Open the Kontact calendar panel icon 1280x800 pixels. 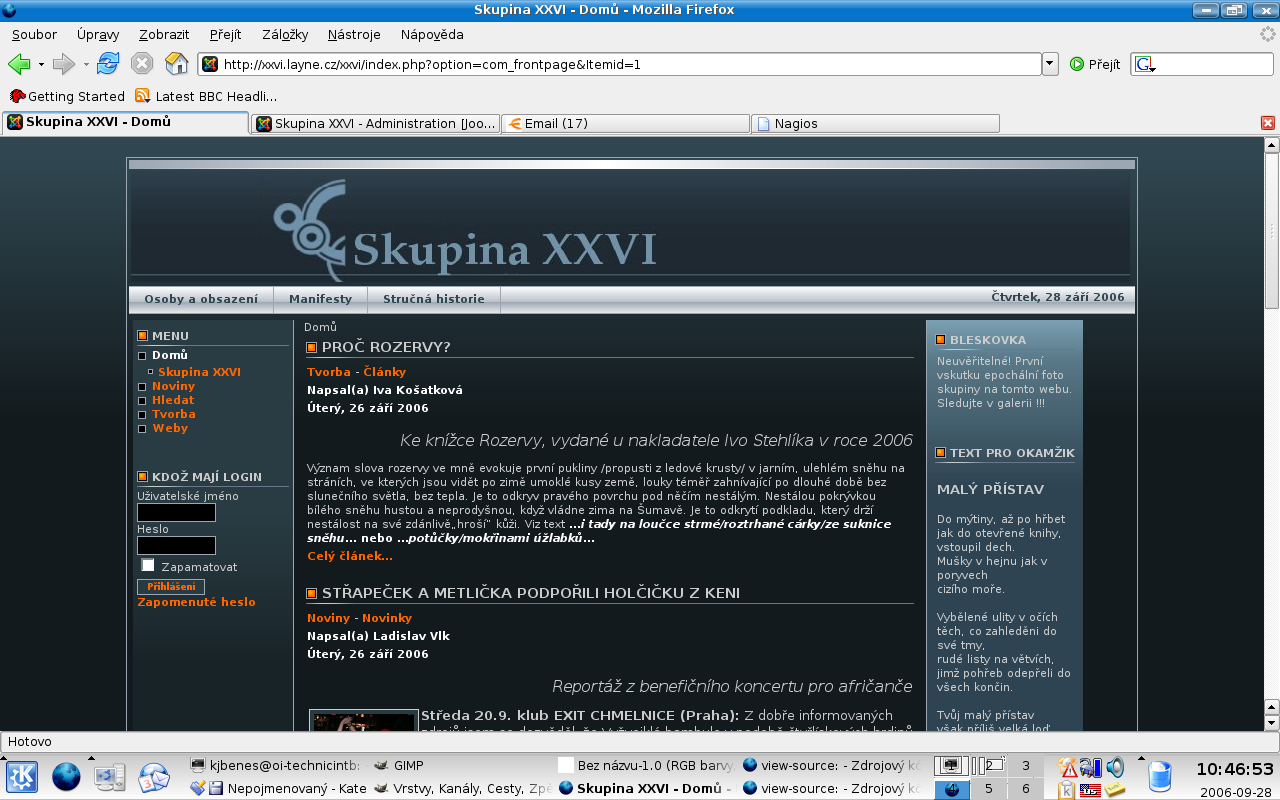153,776
